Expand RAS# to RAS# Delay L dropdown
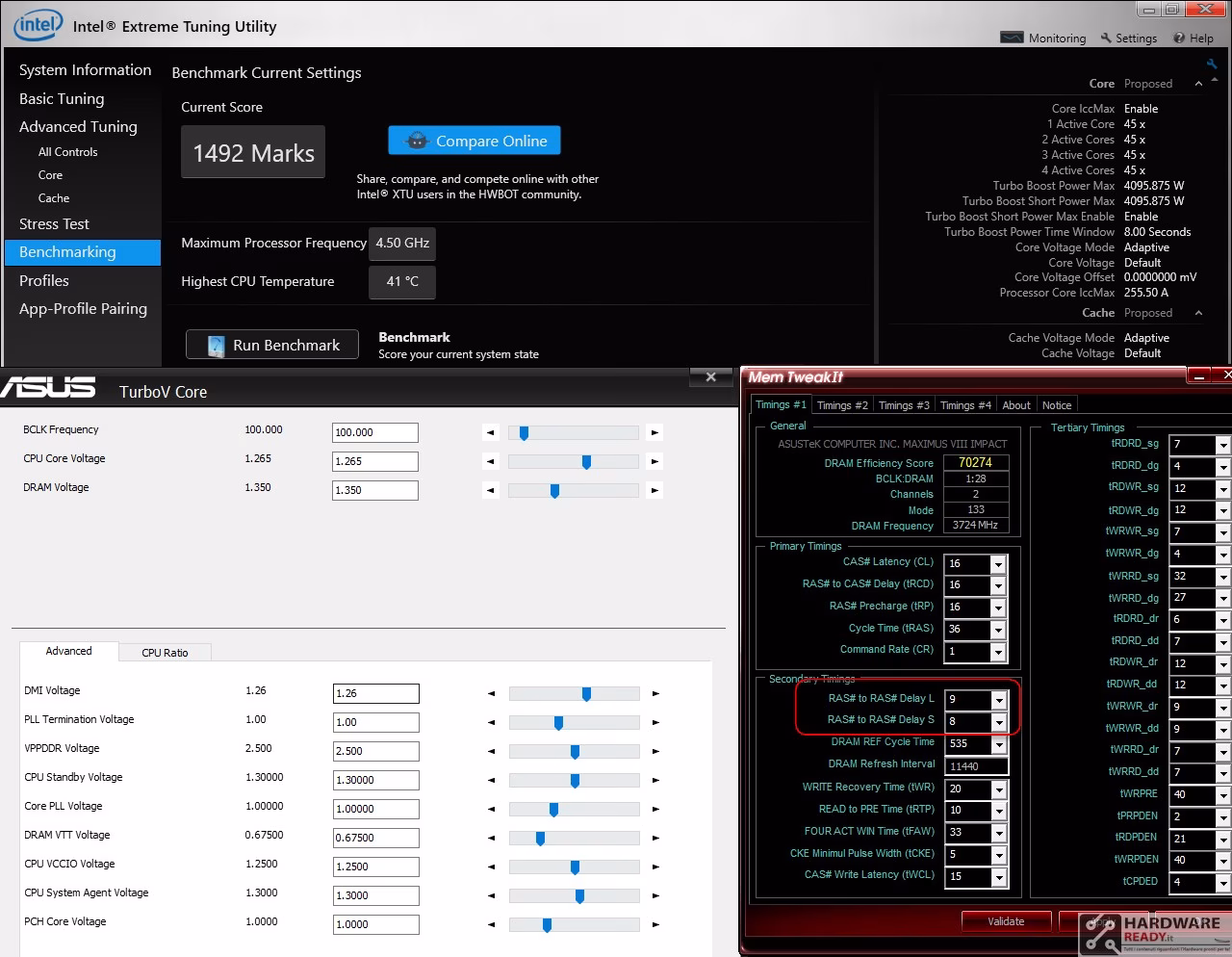 click(999, 701)
